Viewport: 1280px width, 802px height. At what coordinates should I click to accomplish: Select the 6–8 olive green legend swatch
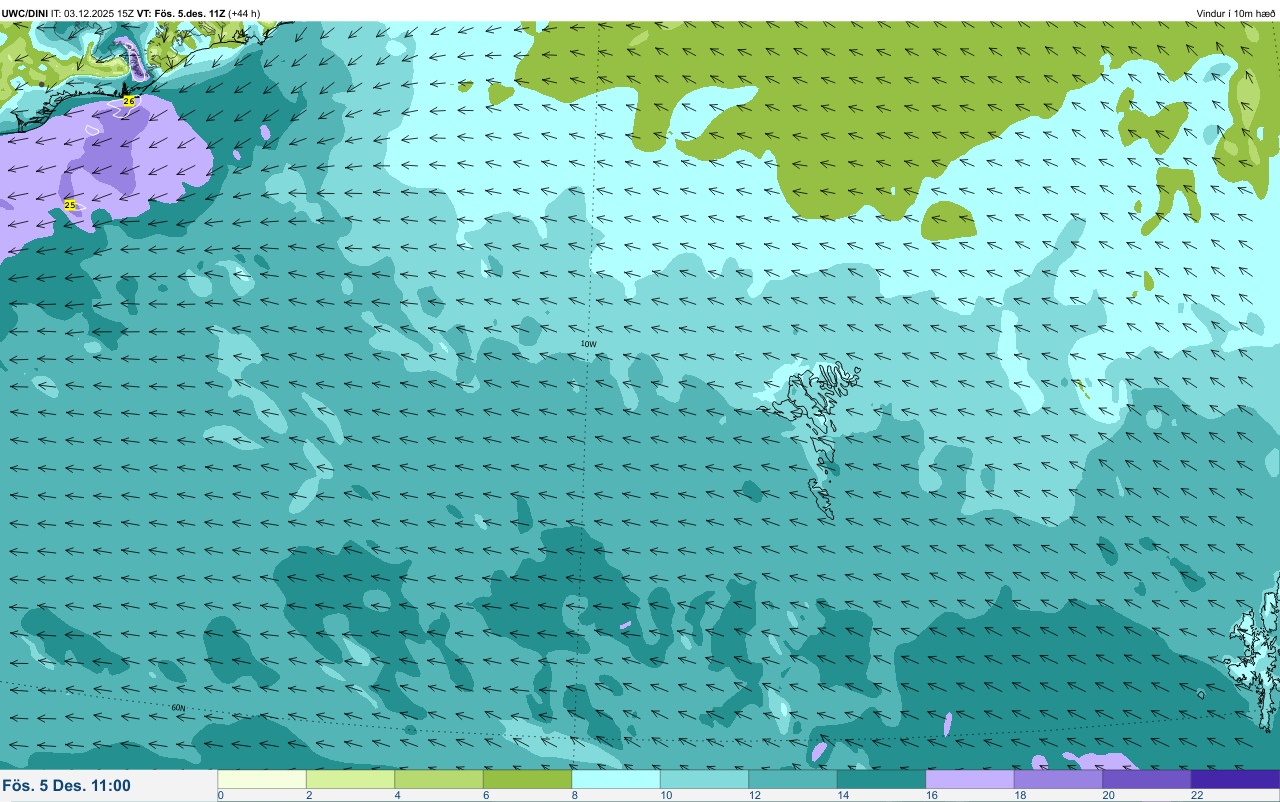click(x=527, y=779)
